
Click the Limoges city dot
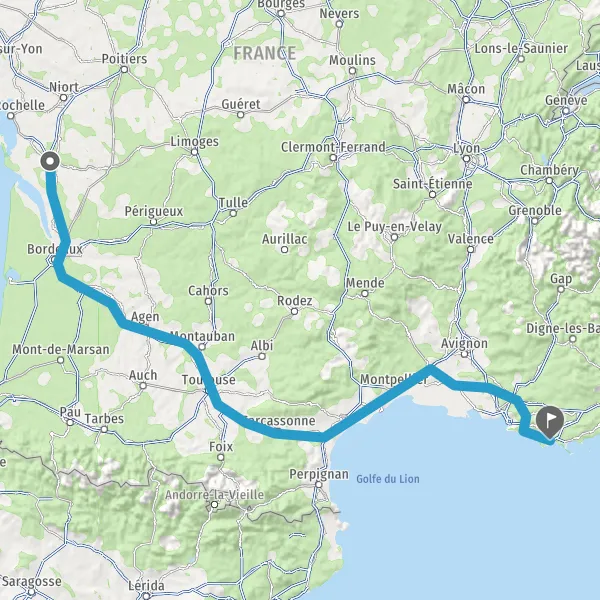pyautogui.click(x=194, y=152)
